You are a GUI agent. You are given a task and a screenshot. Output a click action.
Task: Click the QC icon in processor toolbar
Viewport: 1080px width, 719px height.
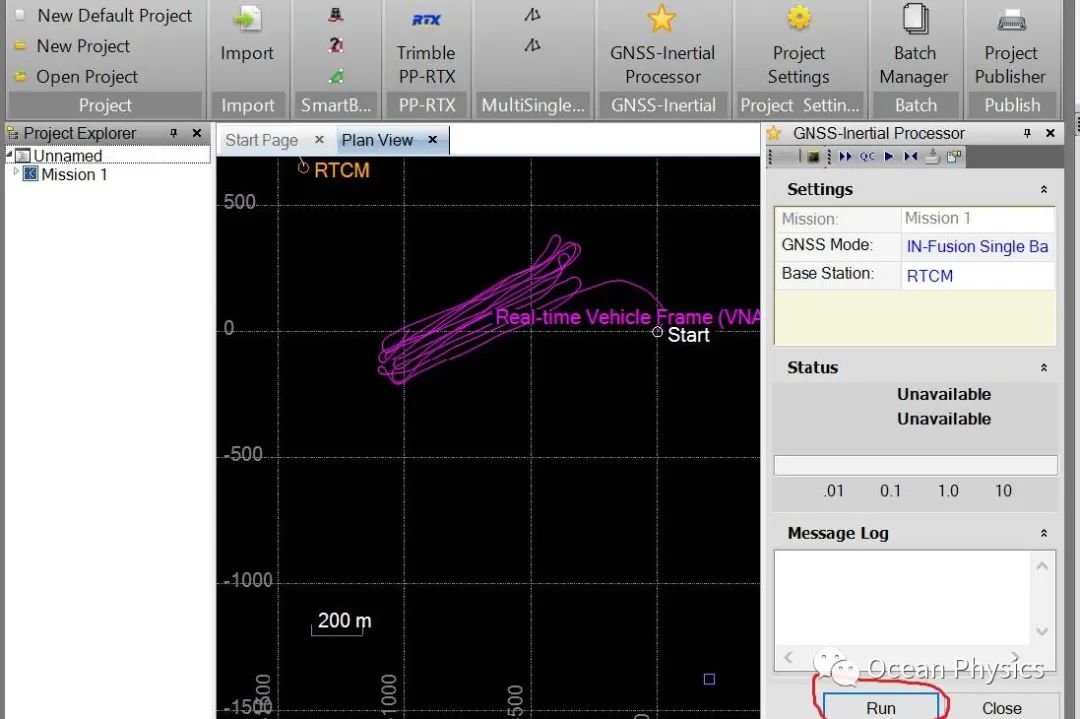click(867, 157)
